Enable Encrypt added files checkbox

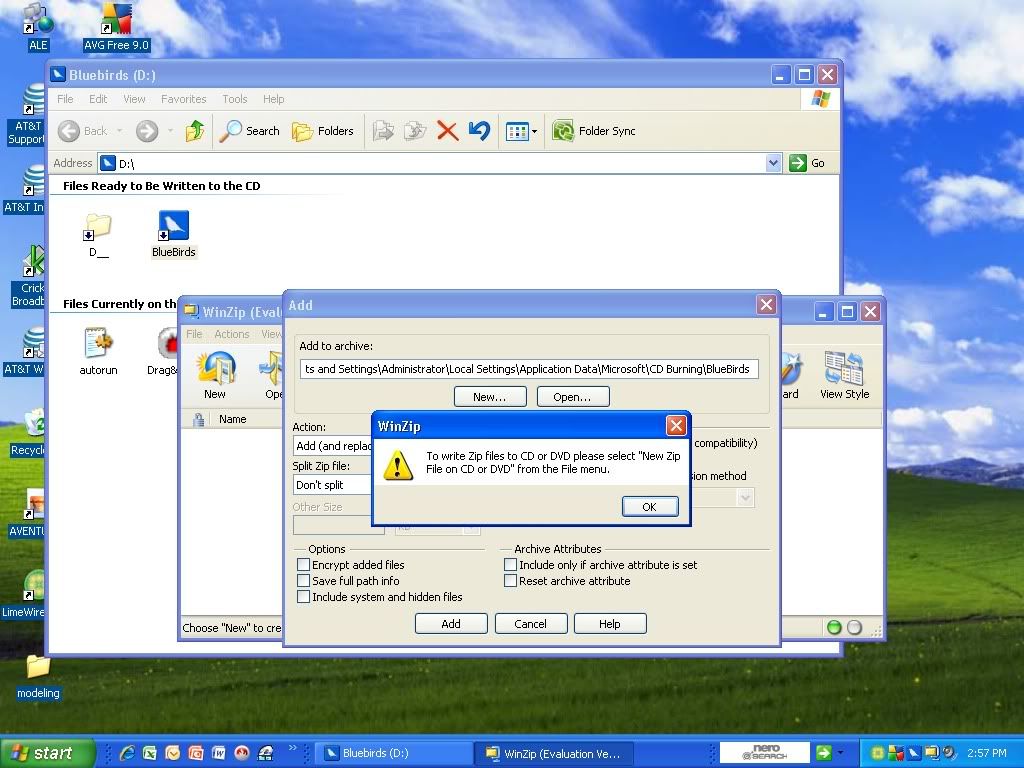pos(303,565)
